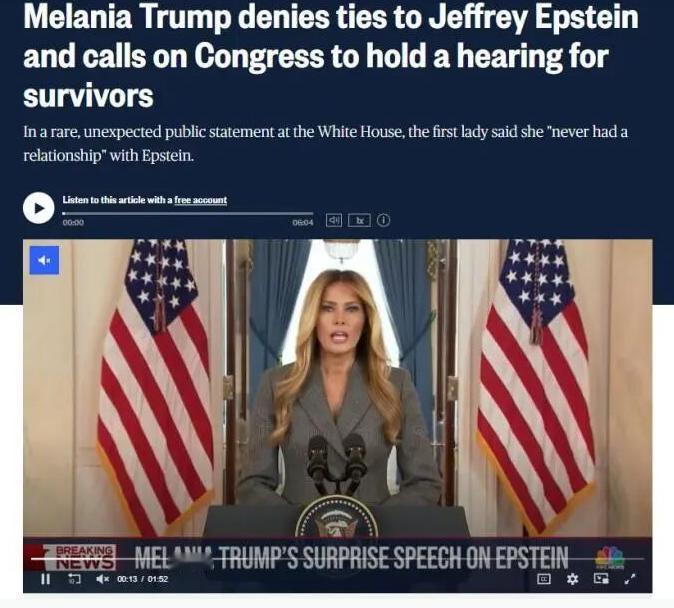Enable picture-in-picture mode
This screenshot has height=608, width=674.
(x=601, y=579)
